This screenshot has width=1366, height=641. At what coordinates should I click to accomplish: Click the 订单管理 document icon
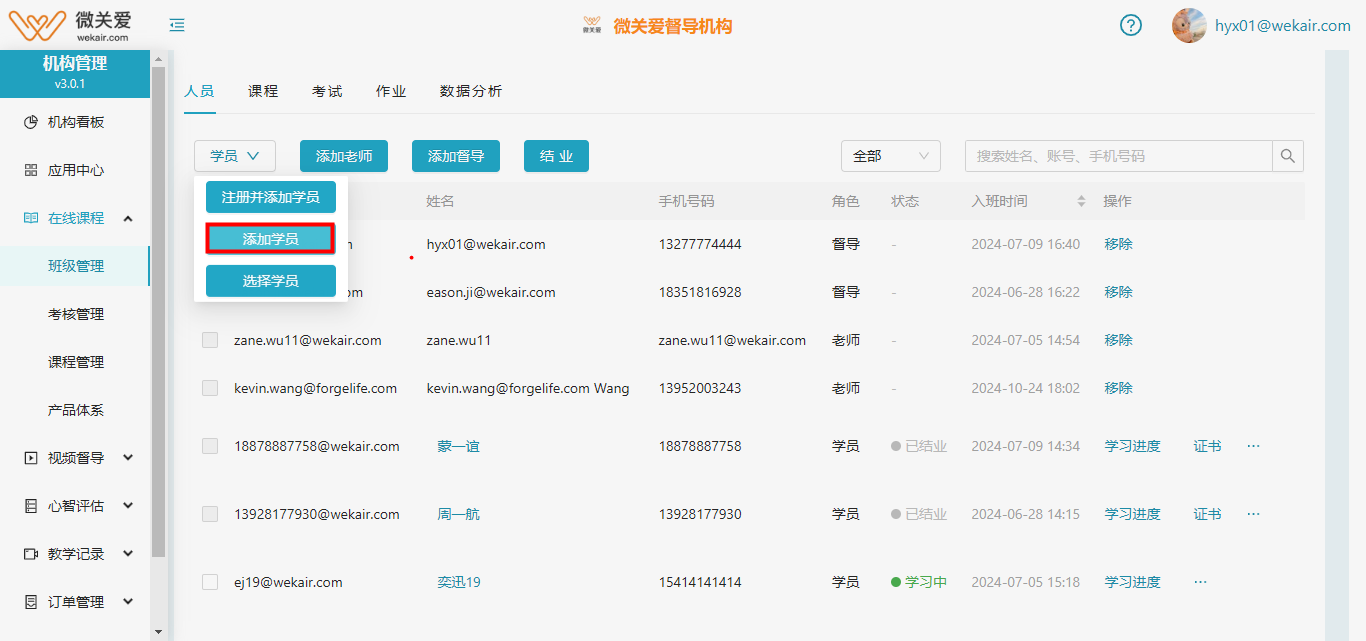point(31,602)
